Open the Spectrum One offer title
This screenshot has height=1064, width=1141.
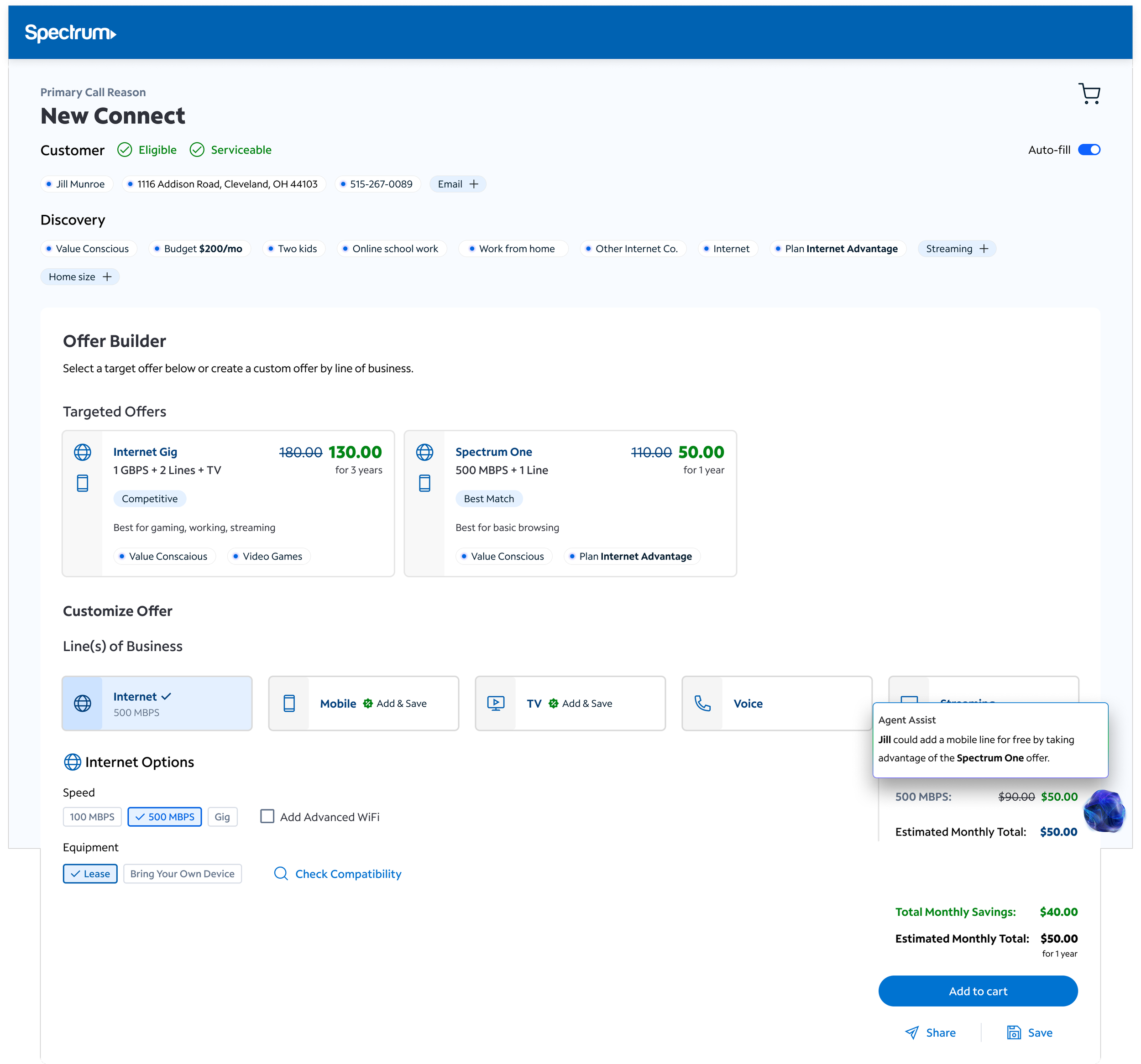coord(493,452)
